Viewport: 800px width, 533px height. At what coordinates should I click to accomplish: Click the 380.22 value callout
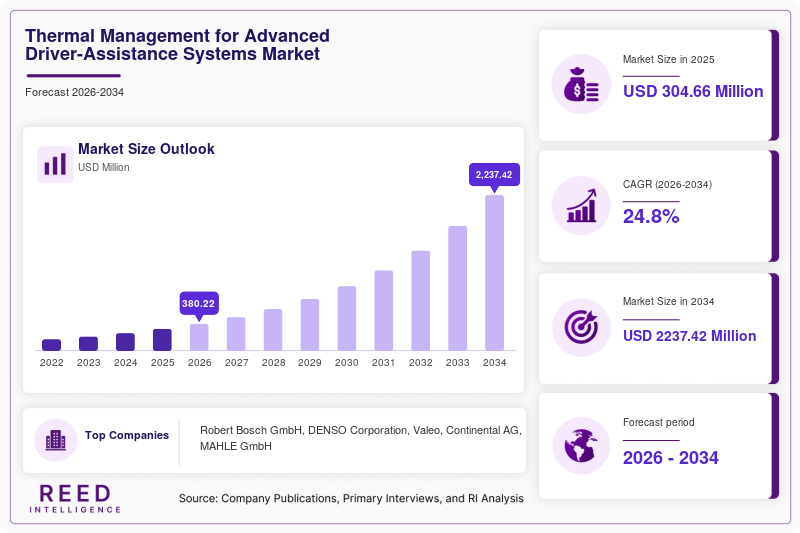pos(198,303)
